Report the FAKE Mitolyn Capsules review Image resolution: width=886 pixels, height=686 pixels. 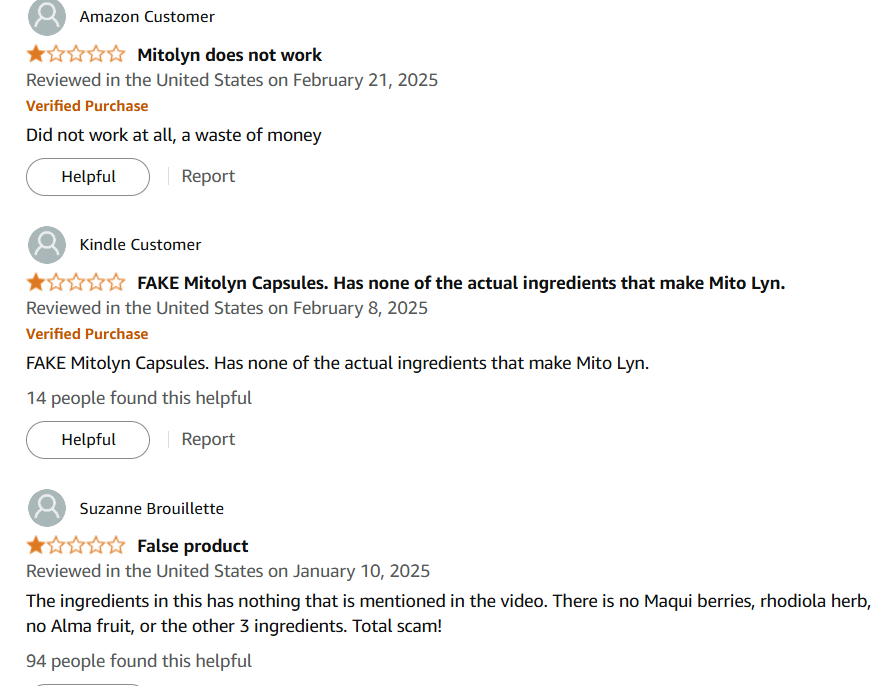(x=208, y=439)
